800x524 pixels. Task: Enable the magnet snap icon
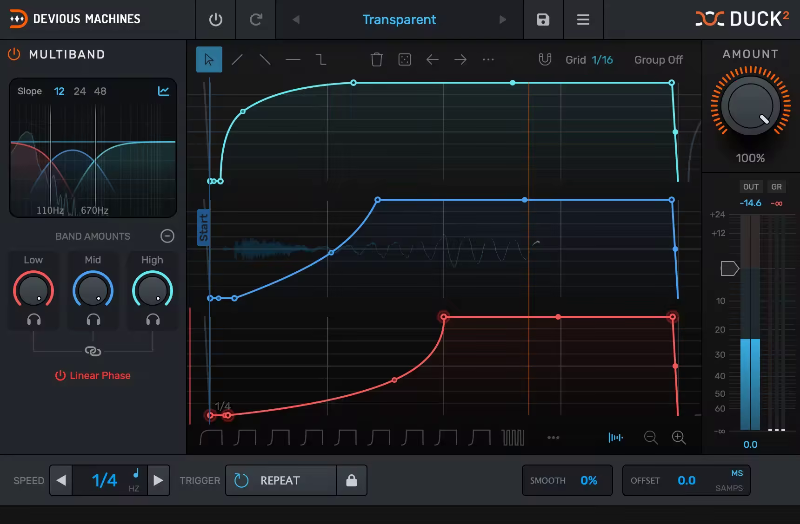click(x=545, y=59)
